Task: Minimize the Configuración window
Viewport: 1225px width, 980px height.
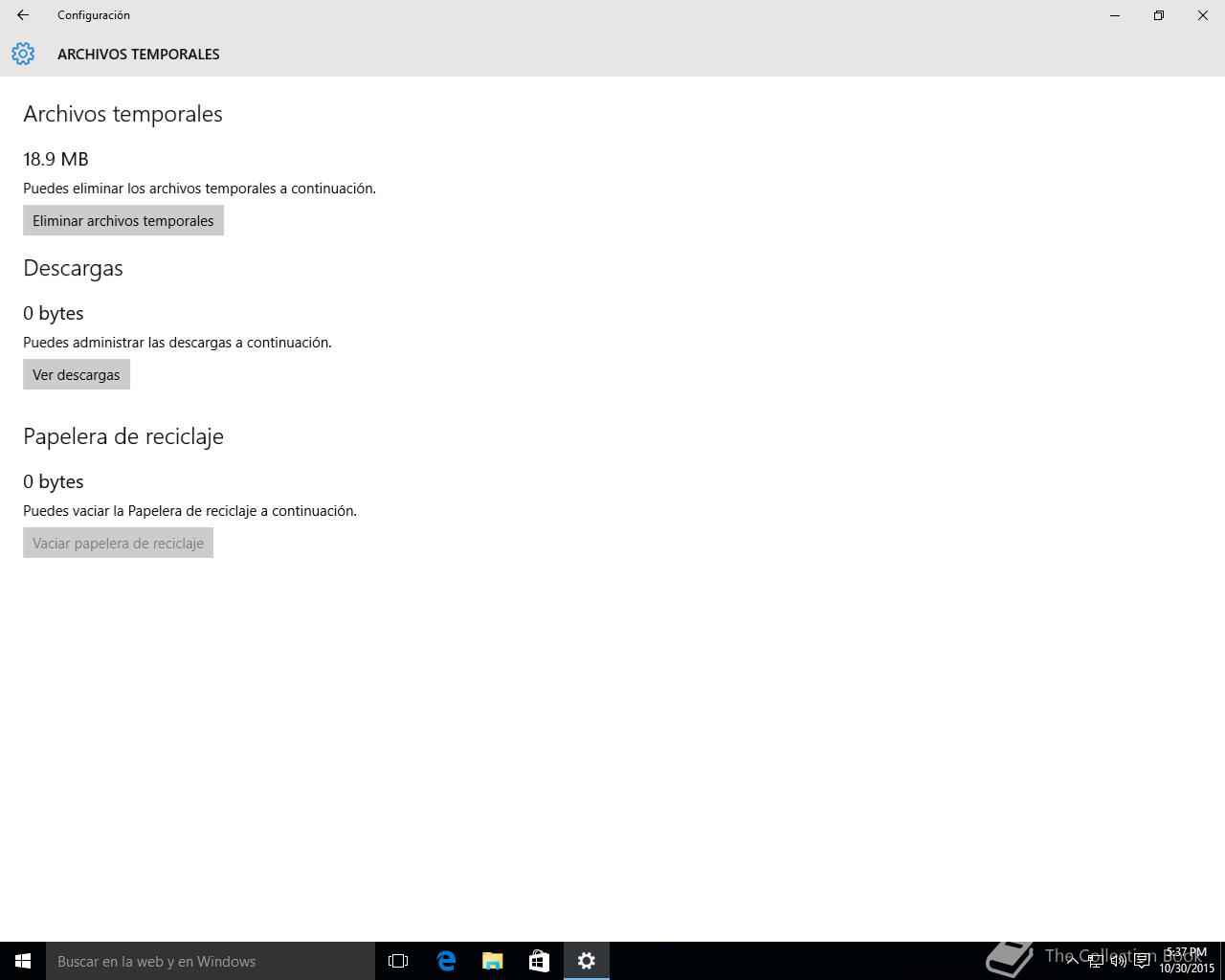Action: pyautogui.click(x=1115, y=15)
